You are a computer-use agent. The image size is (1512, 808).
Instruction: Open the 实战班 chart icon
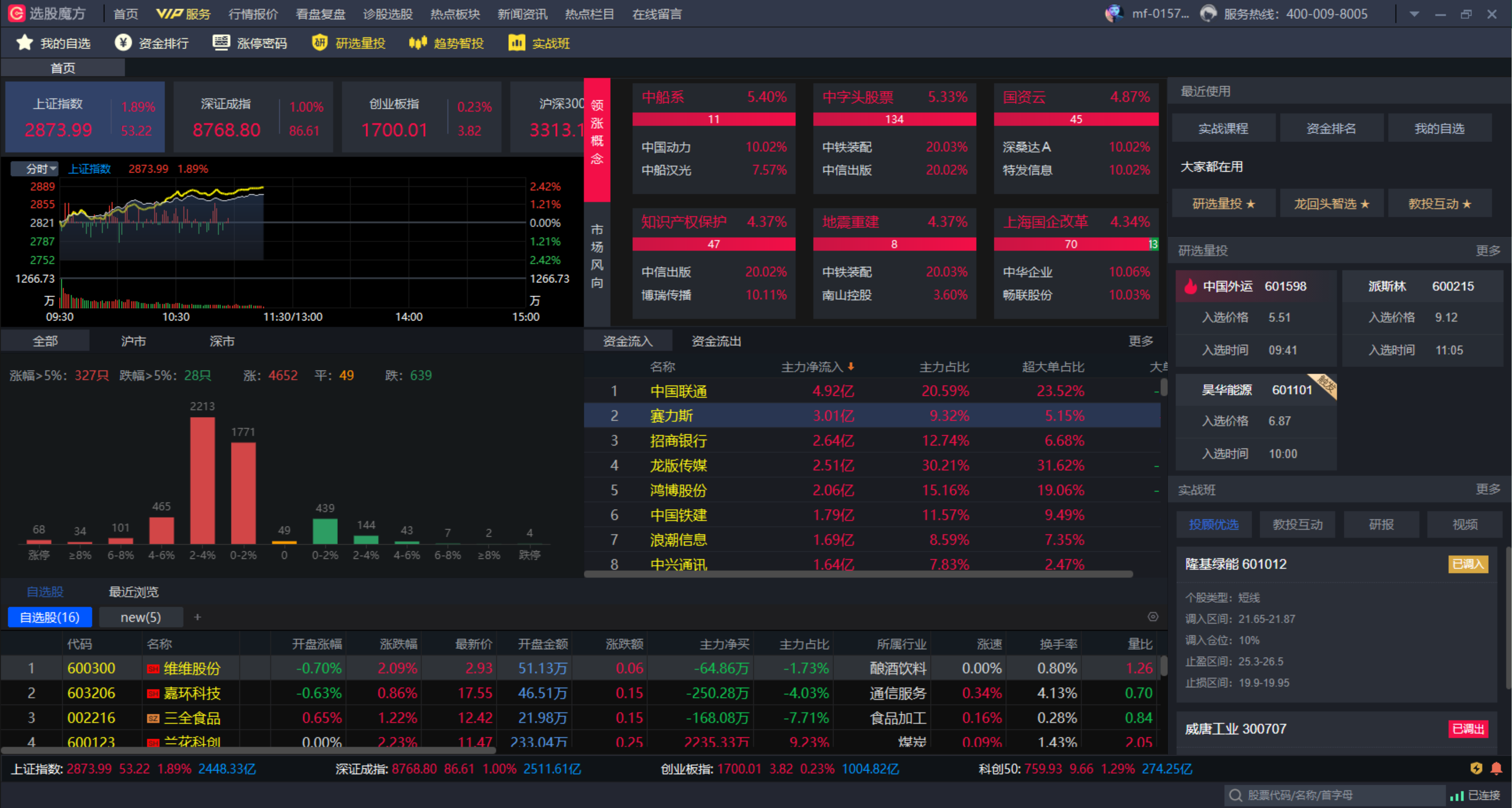point(517,43)
